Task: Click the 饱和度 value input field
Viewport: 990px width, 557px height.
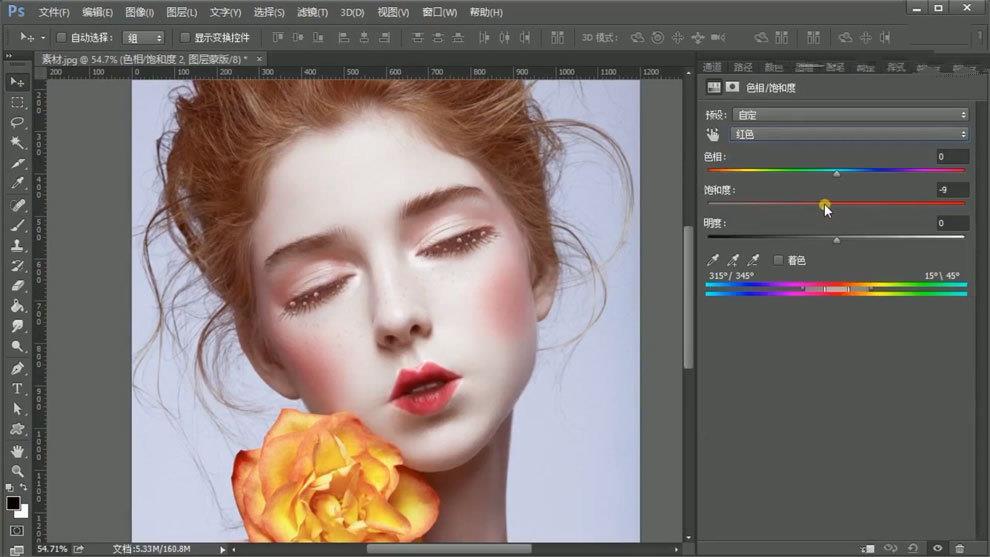Action: click(952, 190)
